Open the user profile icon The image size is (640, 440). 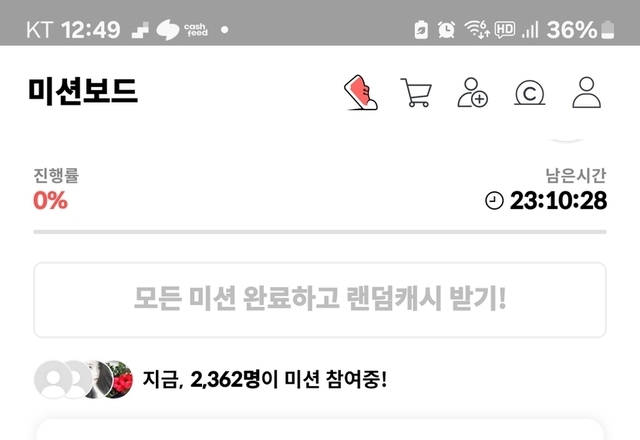[587, 93]
